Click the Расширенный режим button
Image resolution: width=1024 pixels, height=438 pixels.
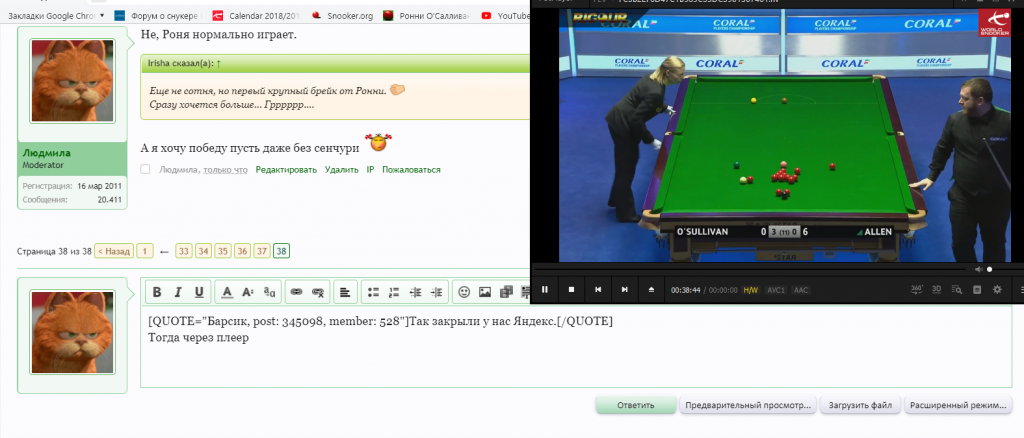pyautogui.click(x=958, y=405)
